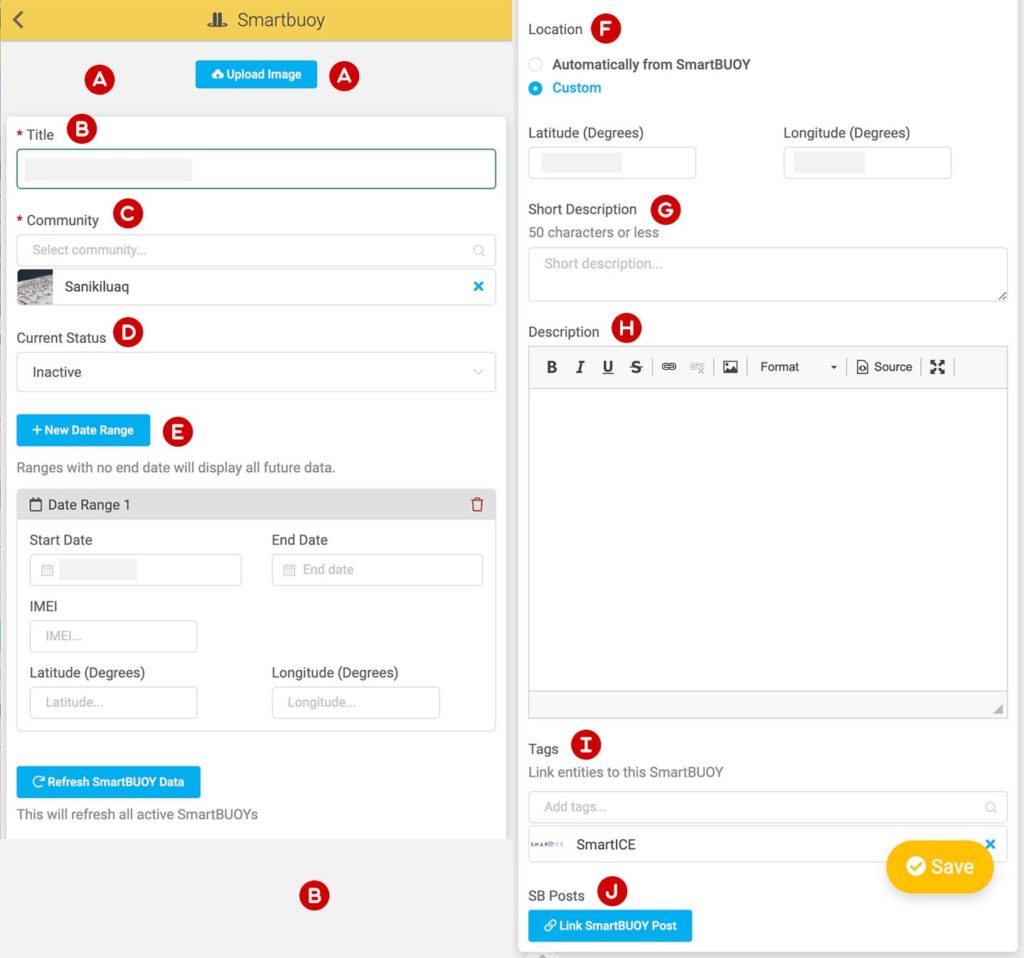The height and width of the screenshot is (958, 1024).
Task: Click the back arrow in Smartbuoy header
Action: point(18,20)
